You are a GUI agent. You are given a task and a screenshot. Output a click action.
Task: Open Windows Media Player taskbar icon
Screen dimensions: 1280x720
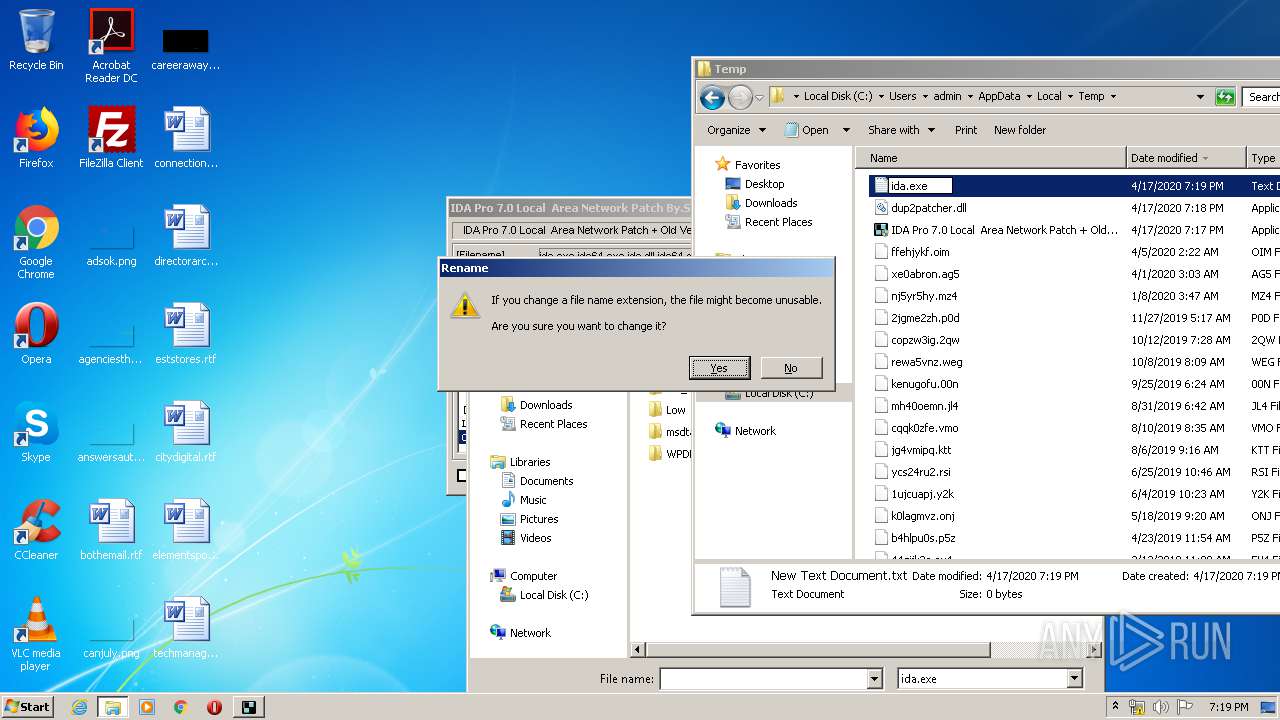pos(147,707)
